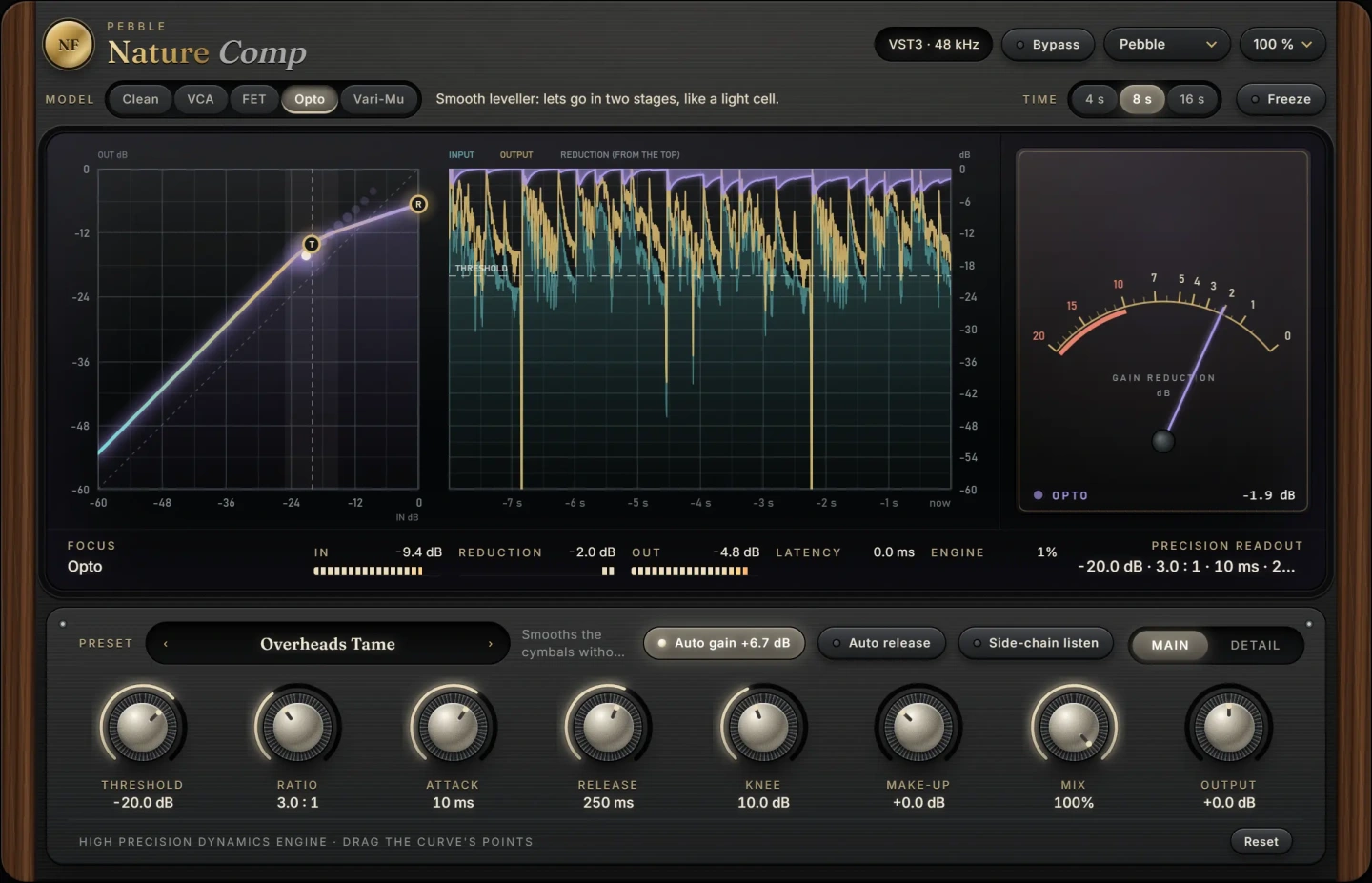
Task: Click the Overheads Tame preset name
Action: [x=328, y=644]
